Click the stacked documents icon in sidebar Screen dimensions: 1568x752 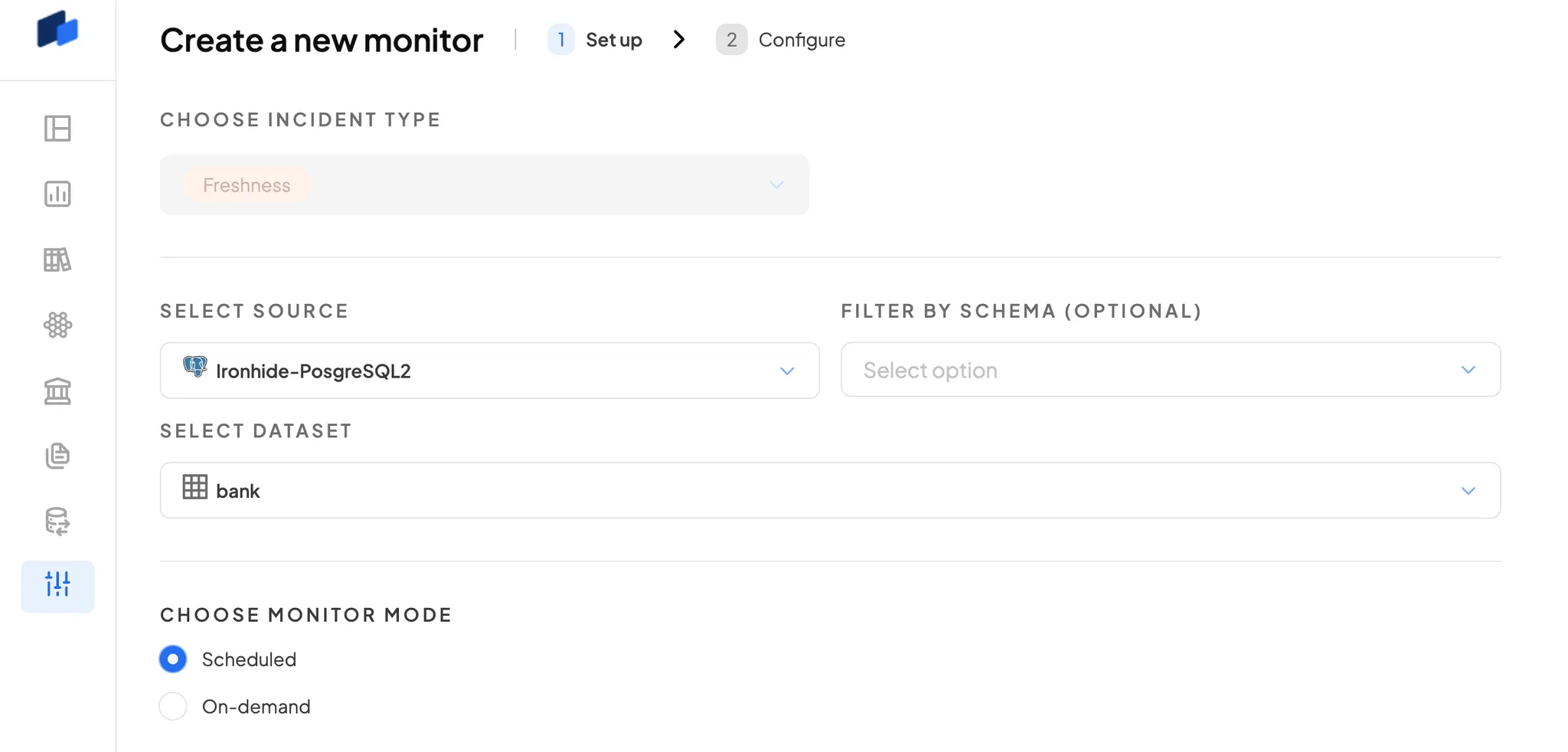click(57, 456)
